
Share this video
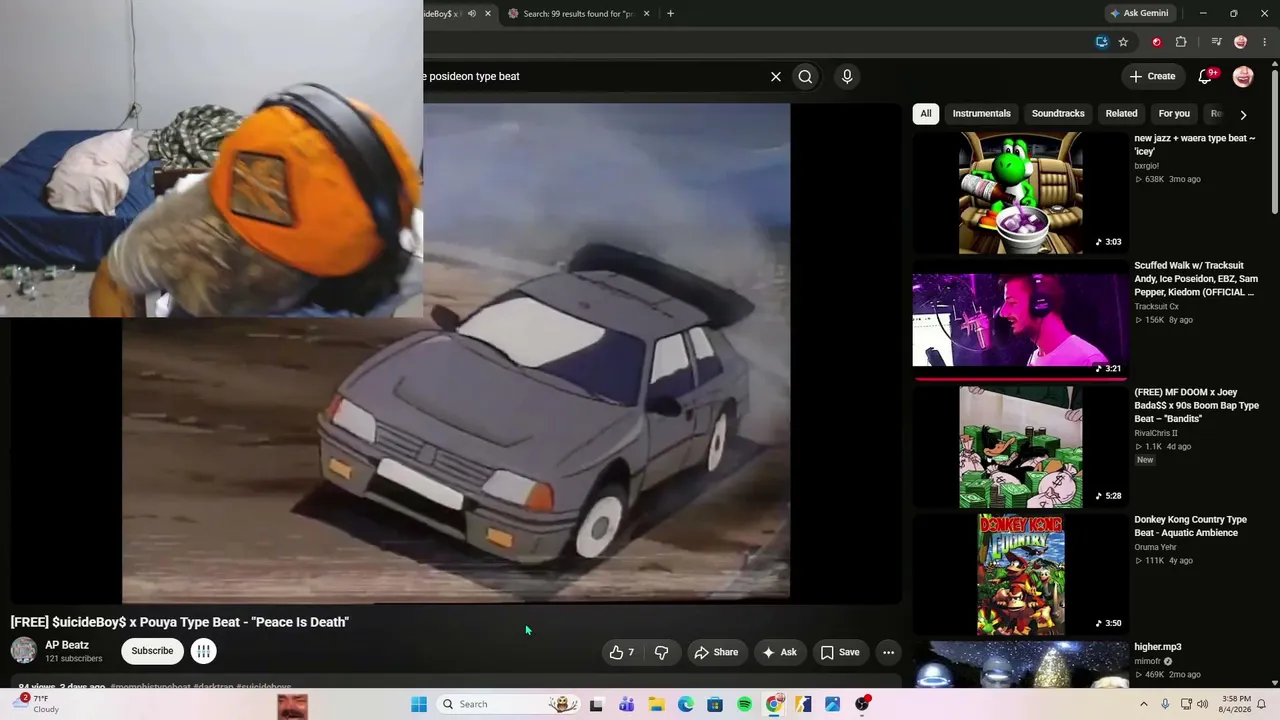[x=716, y=652]
